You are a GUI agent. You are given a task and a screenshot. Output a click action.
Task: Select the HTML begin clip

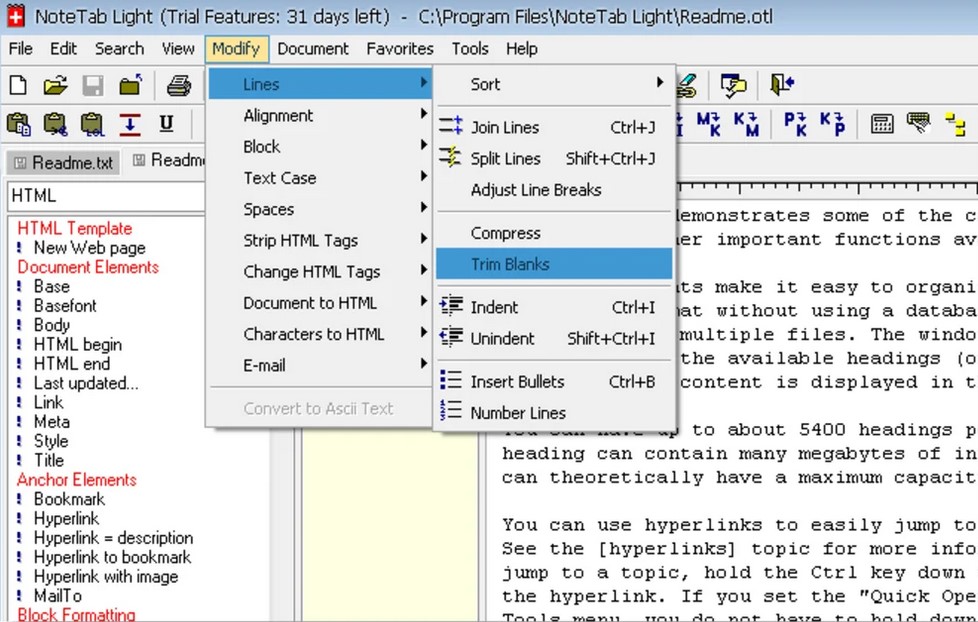tap(77, 344)
